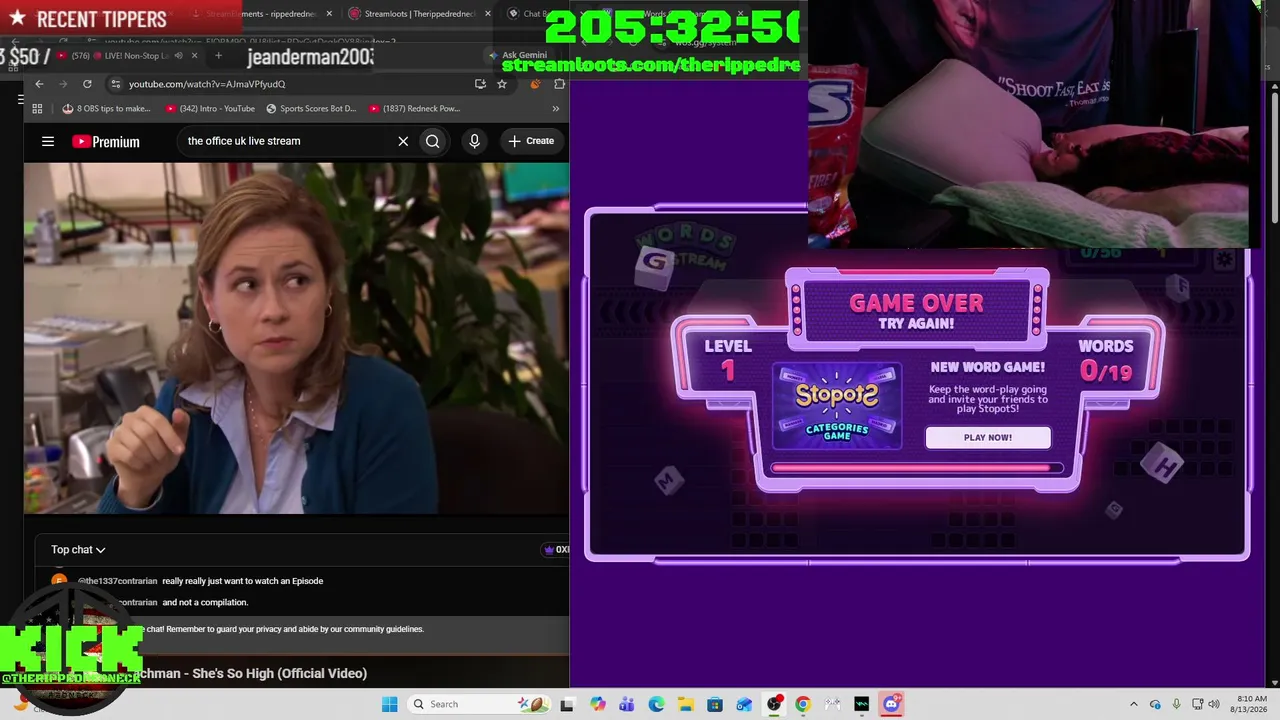Install app icon in the address bar
Screen dimensions: 1280x720
(x=481, y=84)
